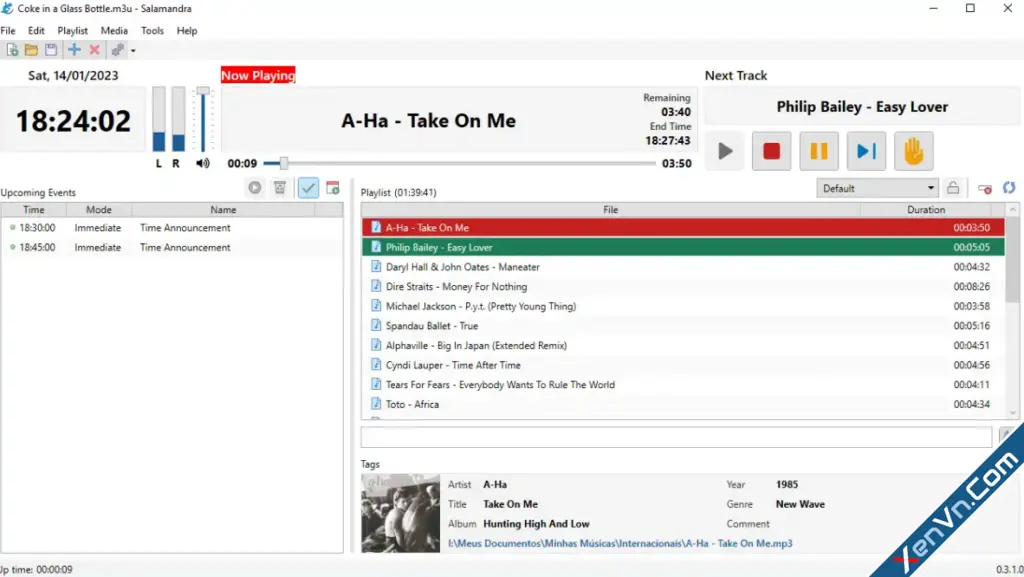Toggle the events checkmark button
The image size is (1024, 577).
[x=308, y=188]
